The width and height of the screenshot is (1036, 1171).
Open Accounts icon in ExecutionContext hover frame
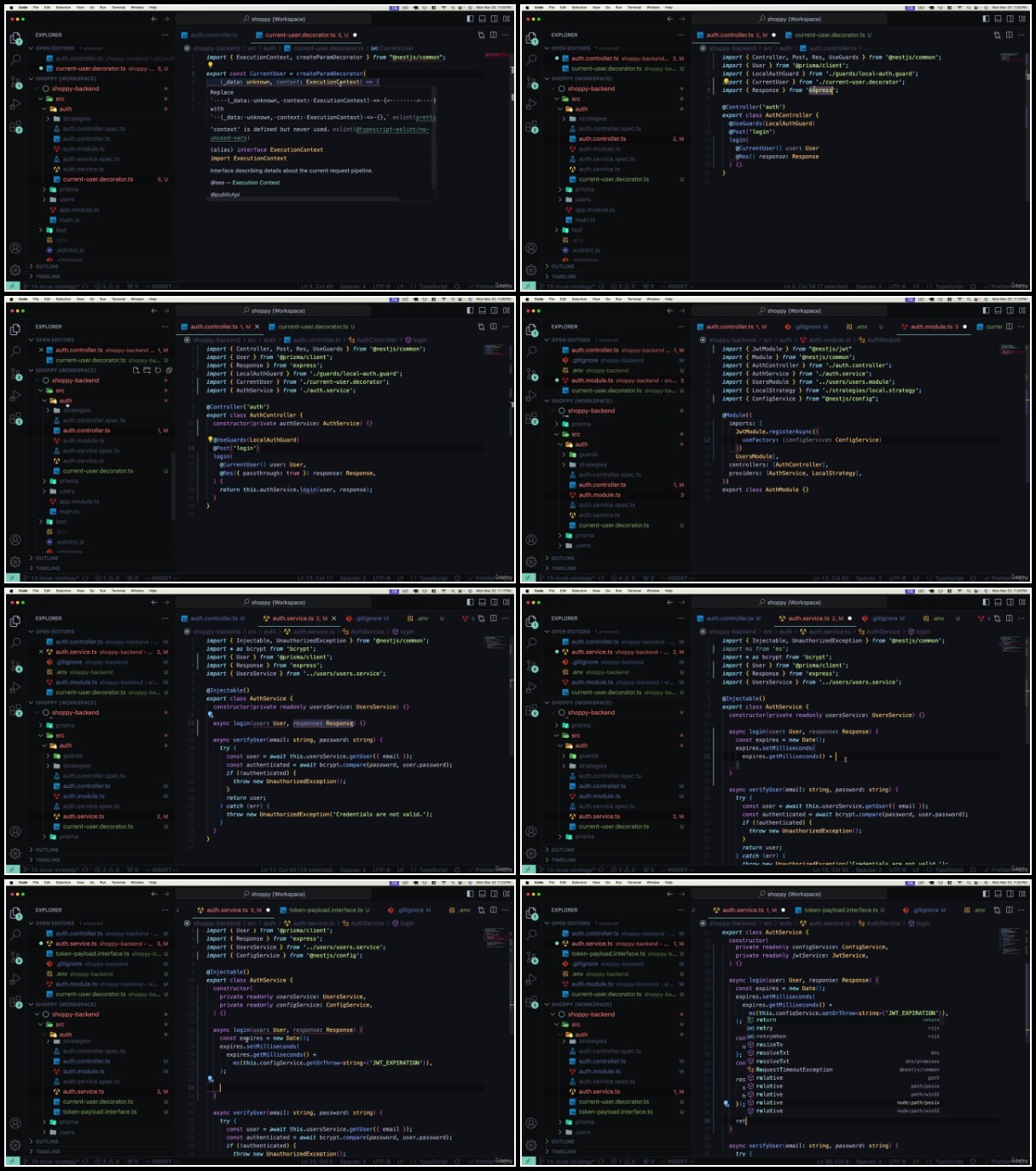tap(15, 248)
